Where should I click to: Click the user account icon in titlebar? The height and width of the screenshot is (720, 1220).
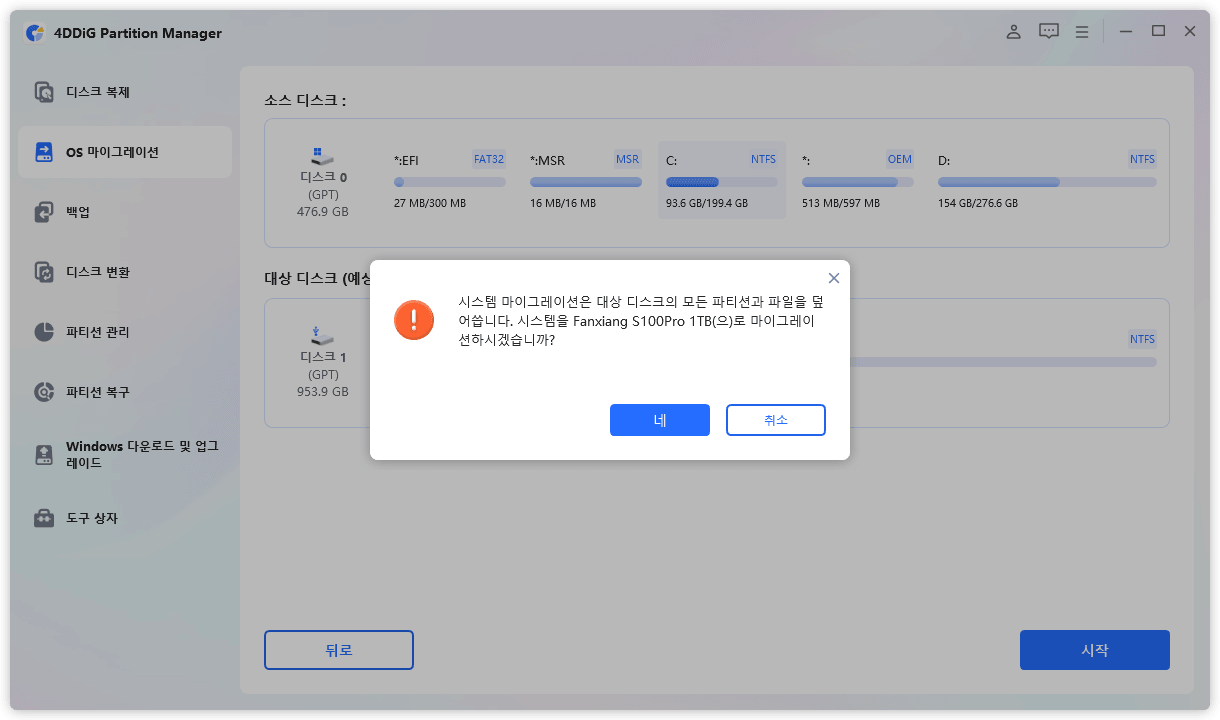(1013, 31)
